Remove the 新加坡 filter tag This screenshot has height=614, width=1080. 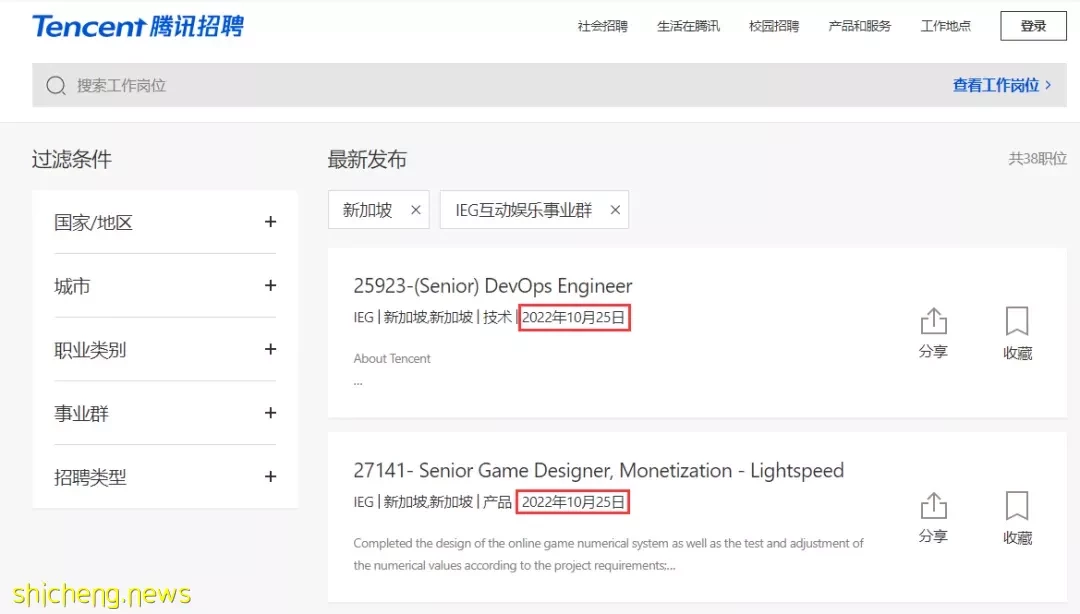click(415, 209)
